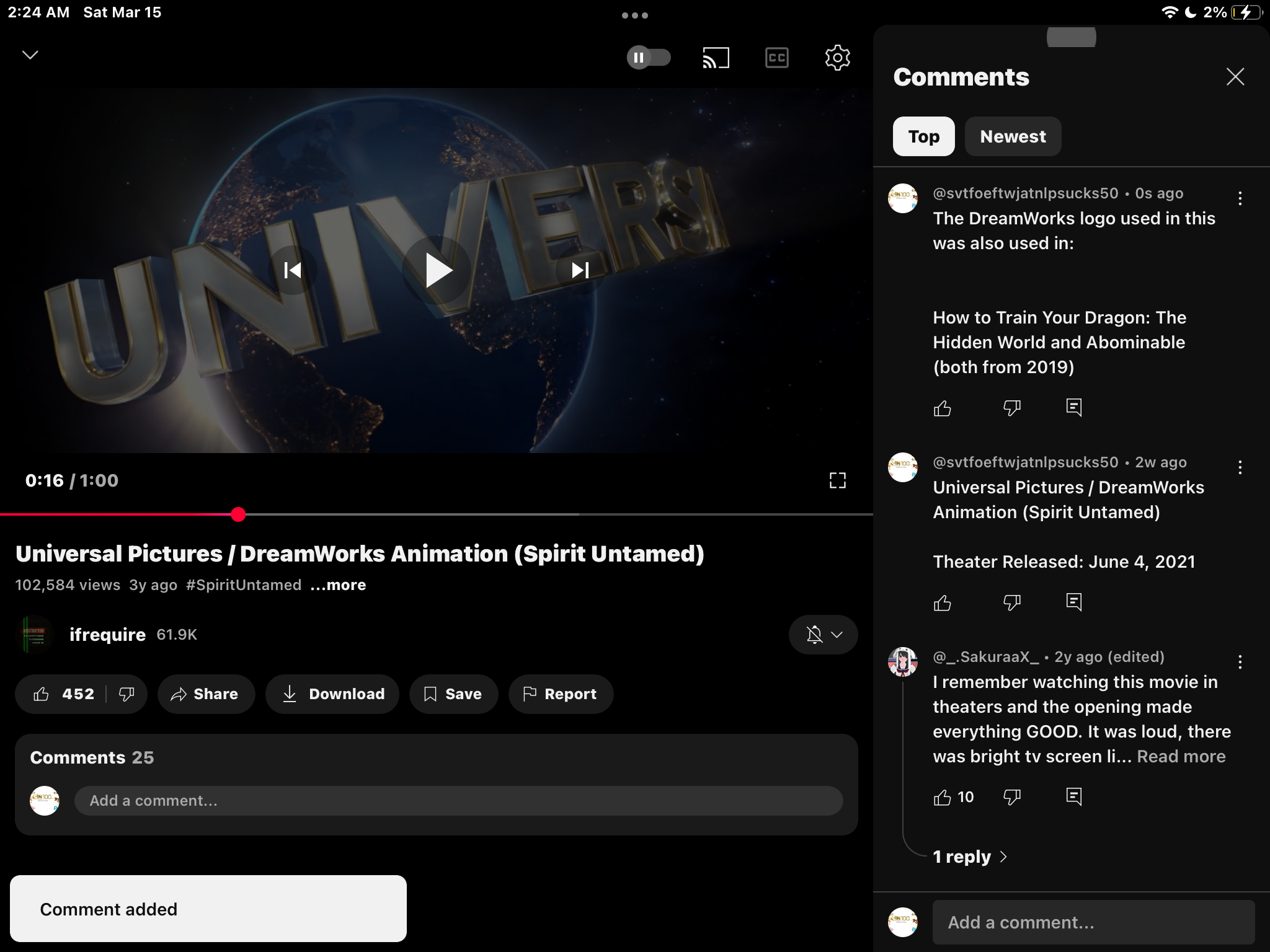Expand description via ...more
This screenshot has height=952, width=1270.
[339, 585]
